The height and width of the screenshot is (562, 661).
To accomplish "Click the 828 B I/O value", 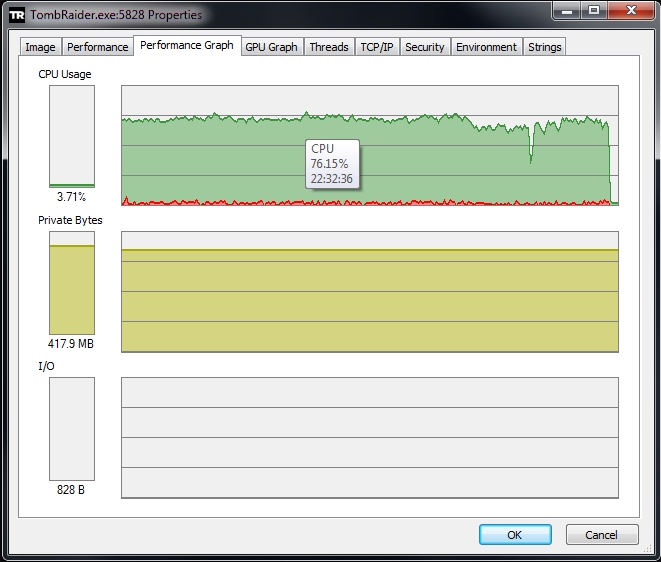I will (x=71, y=489).
